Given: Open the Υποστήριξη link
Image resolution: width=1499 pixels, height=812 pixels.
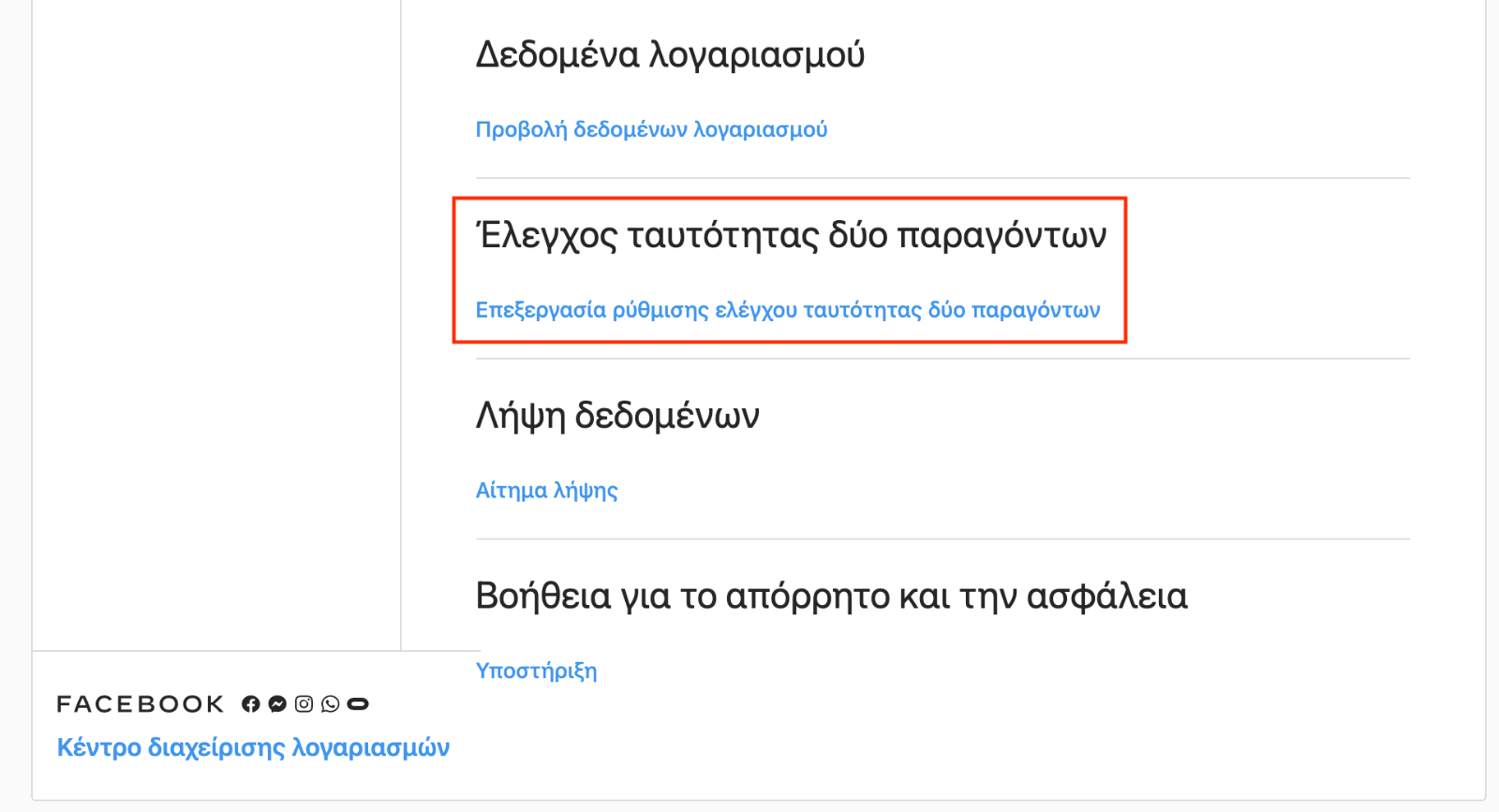Looking at the screenshot, I should [536, 671].
